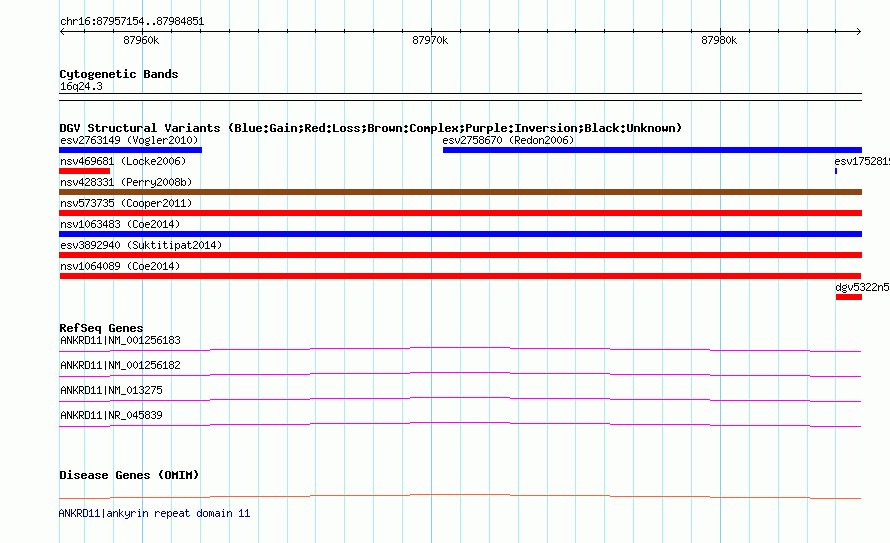Screen dimensions: 890x543
Task: Click the red bar under esv3892940
Action: pos(460,255)
